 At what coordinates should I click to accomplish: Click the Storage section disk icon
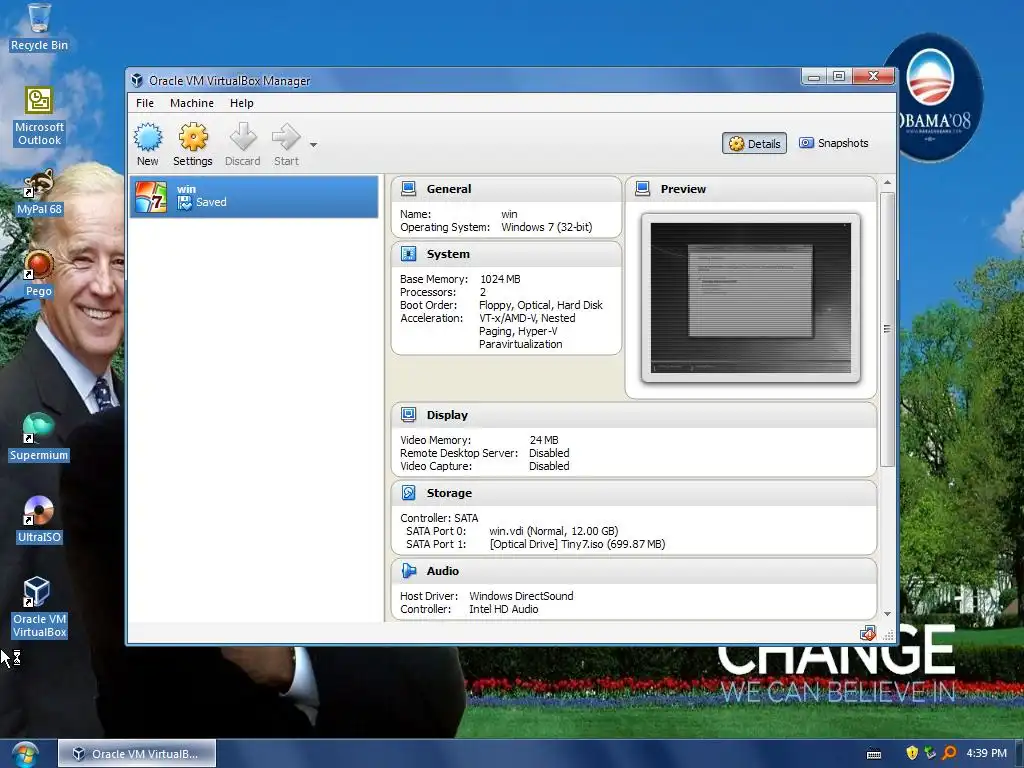[x=408, y=493]
